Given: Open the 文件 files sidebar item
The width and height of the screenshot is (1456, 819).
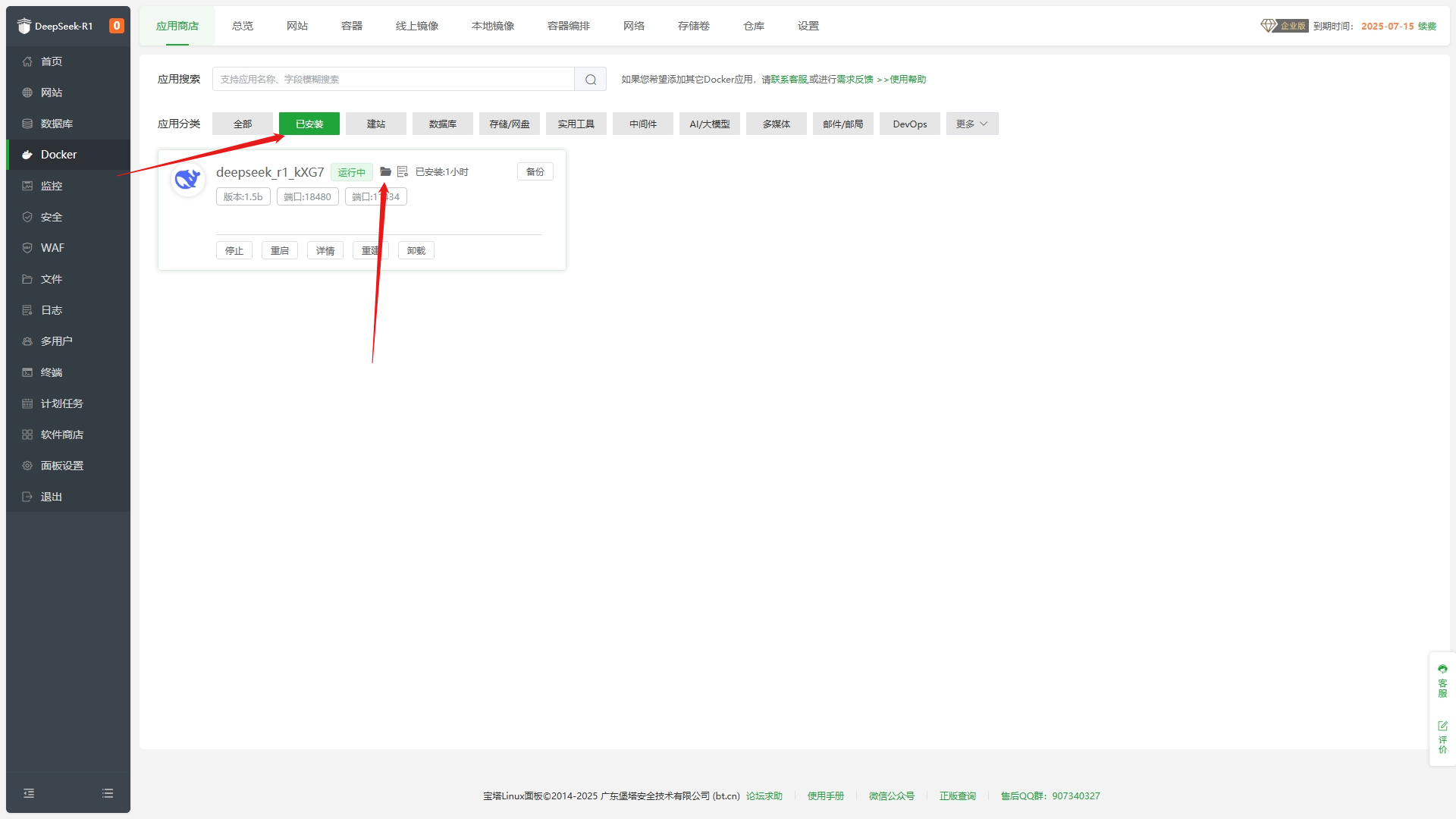Looking at the screenshot, I should [68, 279].
